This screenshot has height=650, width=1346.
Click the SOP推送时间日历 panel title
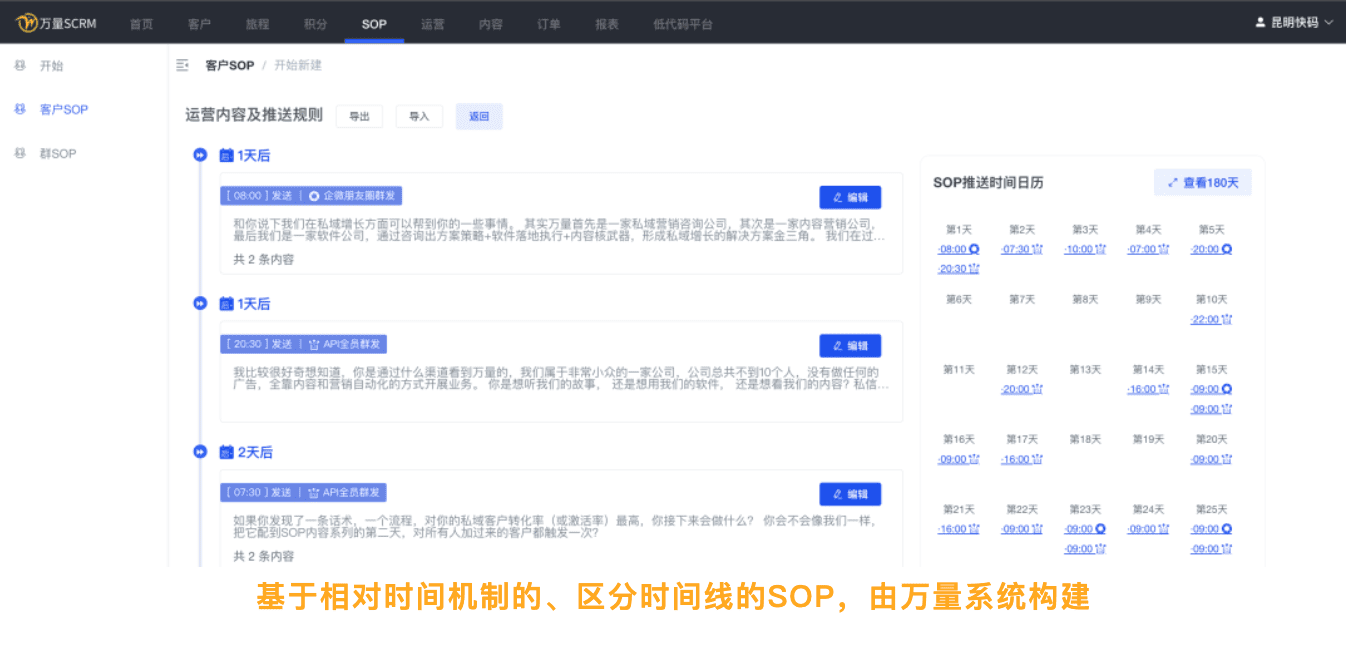[x=988, y=182]
